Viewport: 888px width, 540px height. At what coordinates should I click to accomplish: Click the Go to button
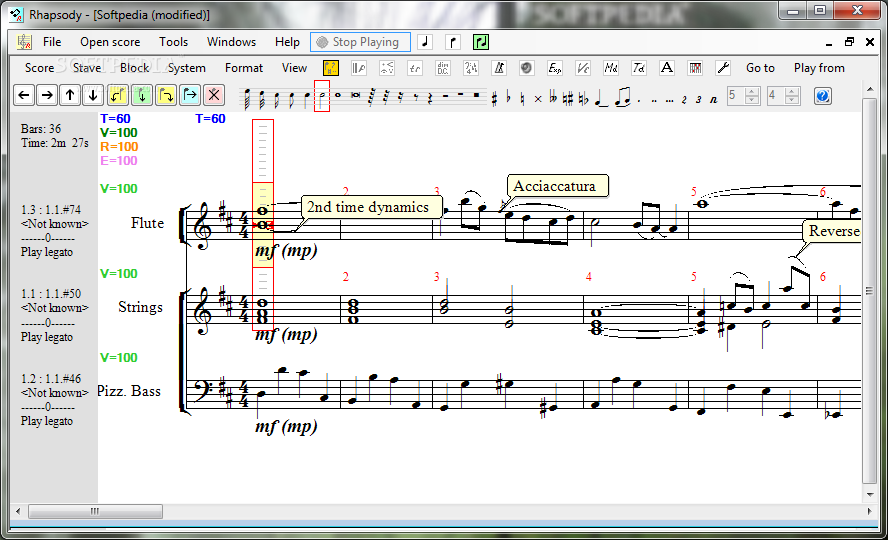click(760, 68)
